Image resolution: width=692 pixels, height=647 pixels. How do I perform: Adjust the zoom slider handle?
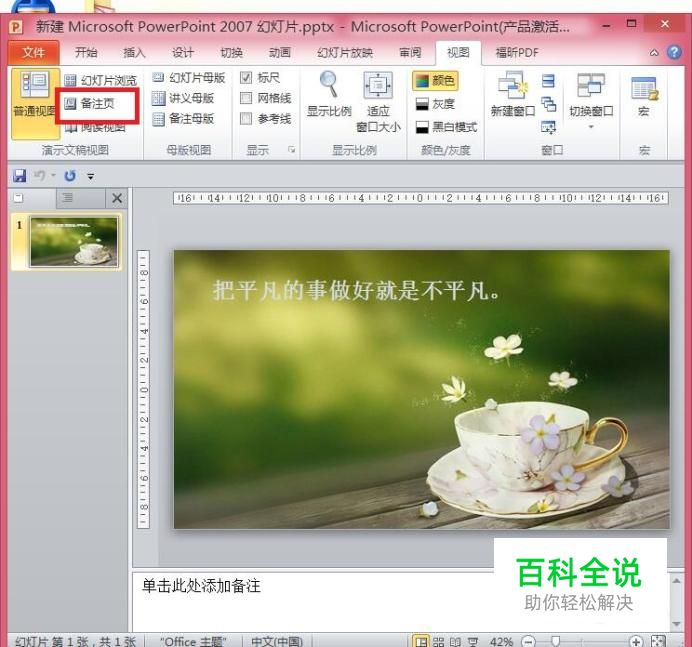click(556, 641)
